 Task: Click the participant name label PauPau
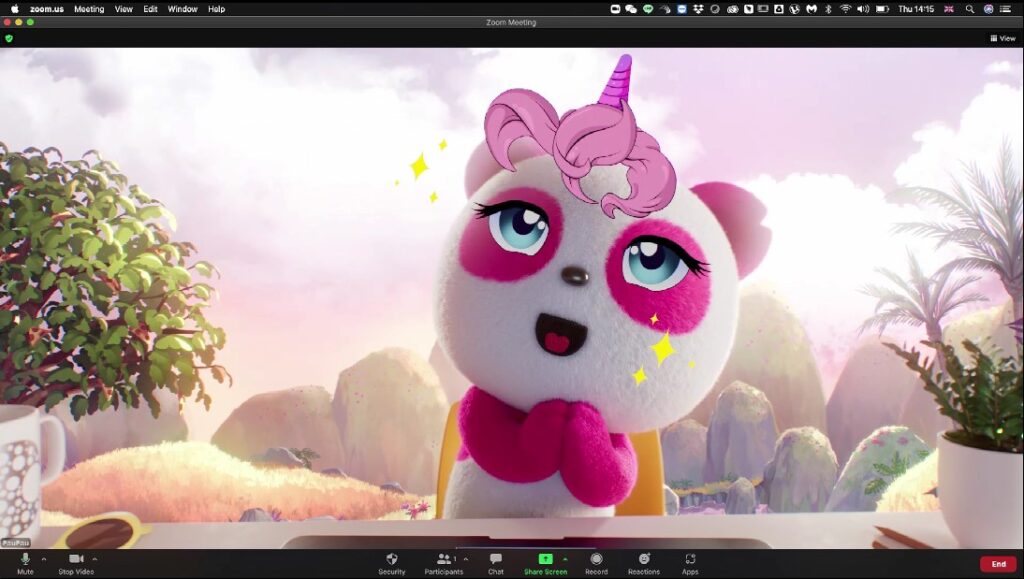16,542
